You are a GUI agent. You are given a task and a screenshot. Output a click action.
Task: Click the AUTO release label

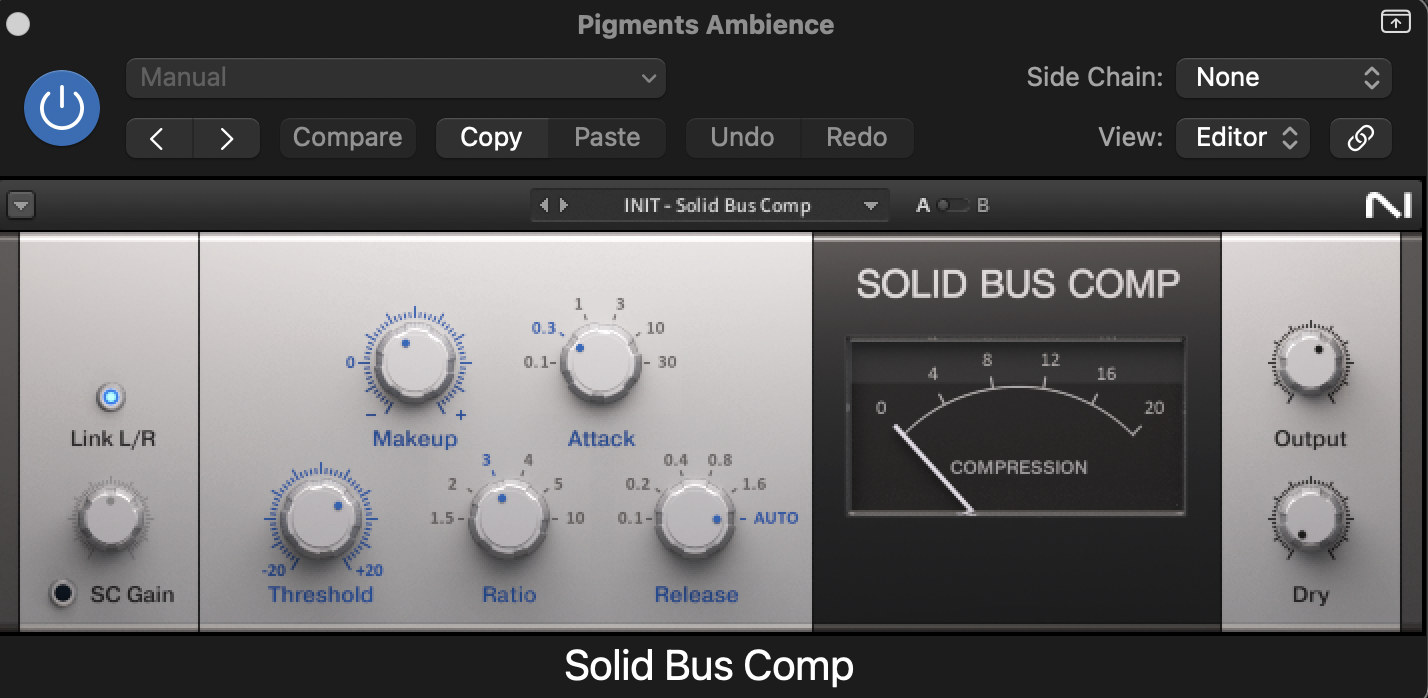coord(776,518)
